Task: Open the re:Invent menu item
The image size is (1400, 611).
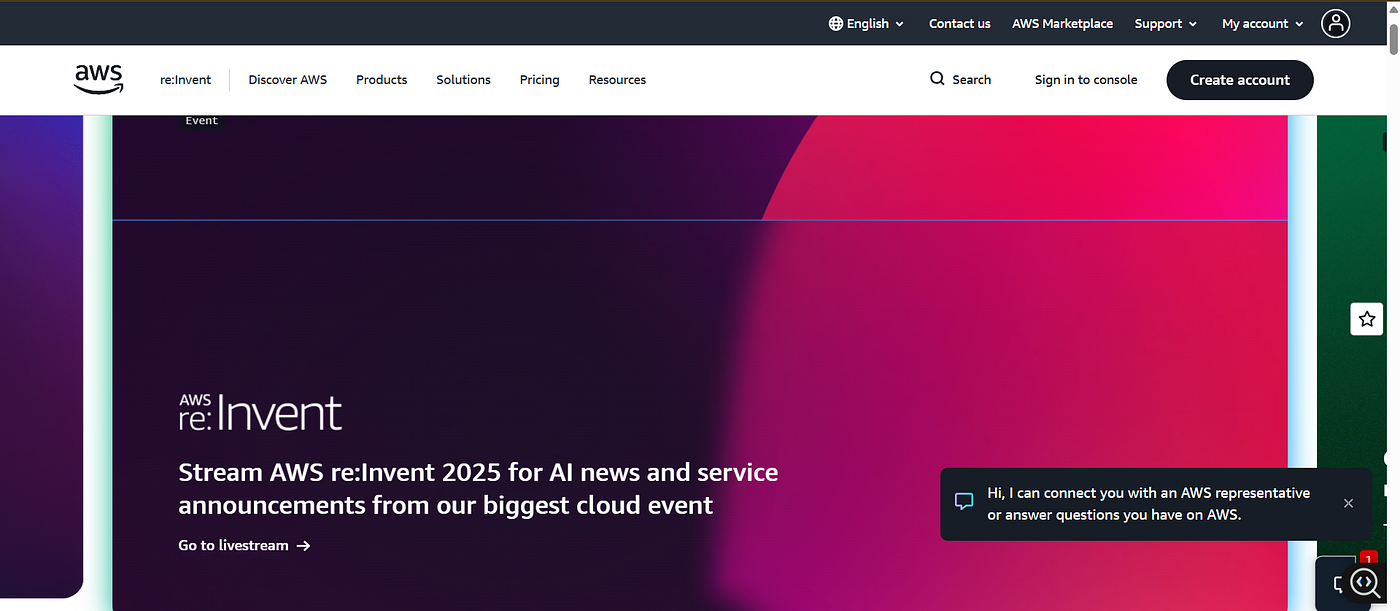Action: (186, 79)
